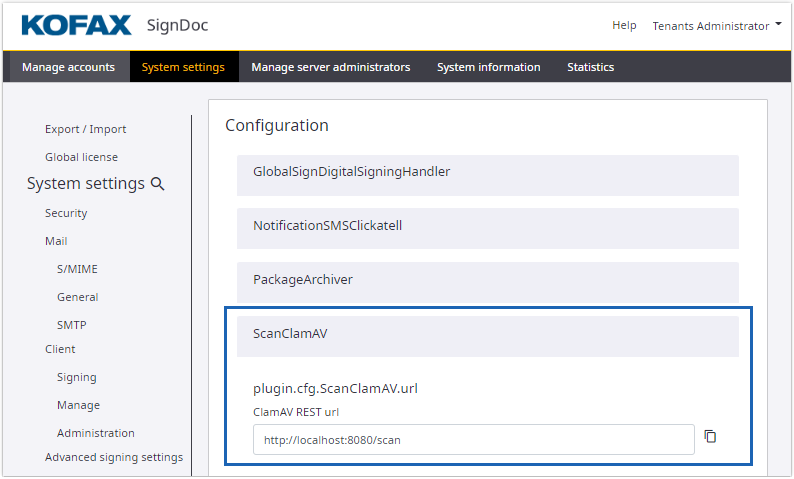Click the ClamAV REST url input field
This screenshot has height=479, width=794.
[x=473, y=439]
